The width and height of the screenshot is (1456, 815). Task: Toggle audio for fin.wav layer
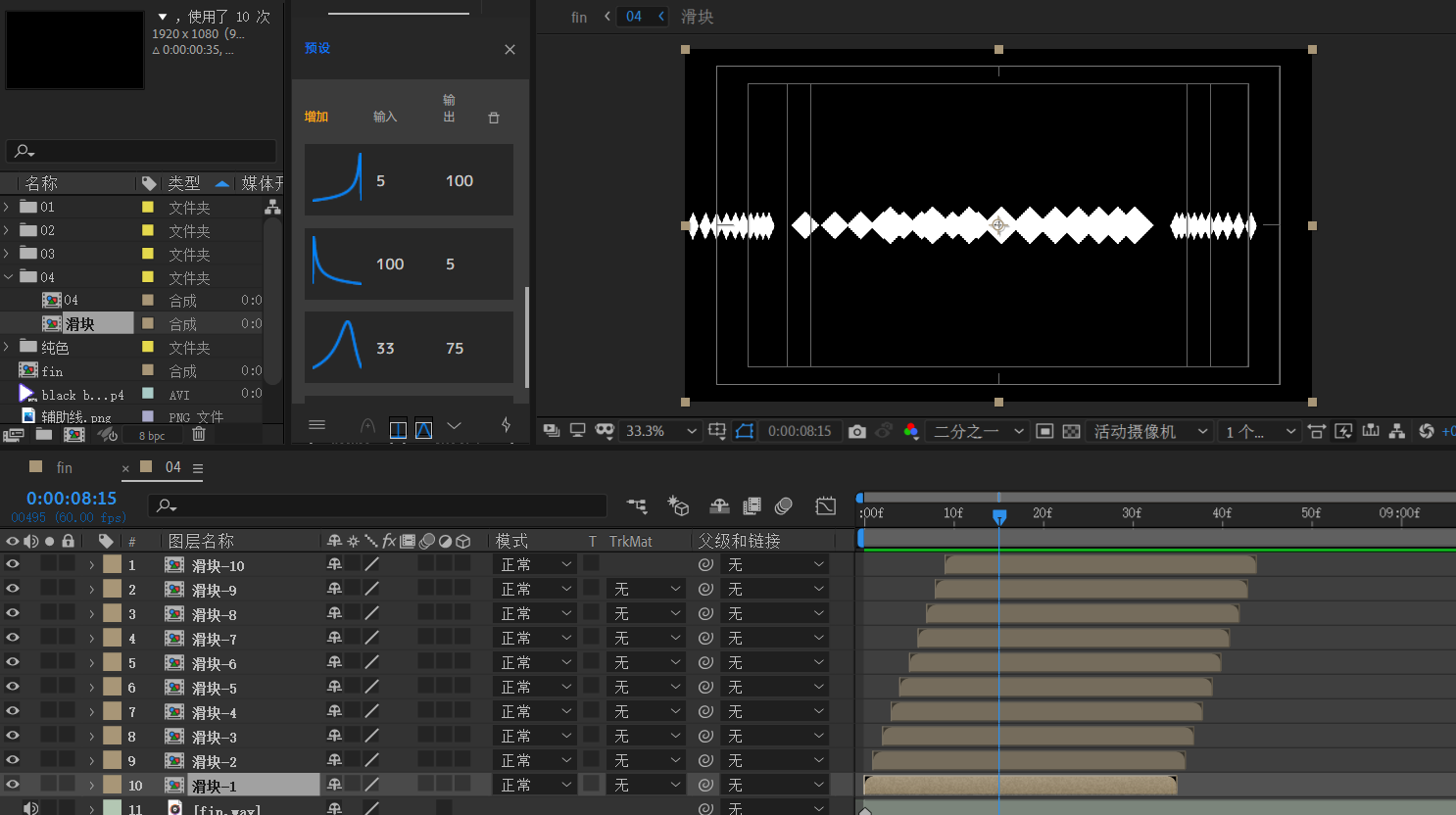[x=31, y=808]
